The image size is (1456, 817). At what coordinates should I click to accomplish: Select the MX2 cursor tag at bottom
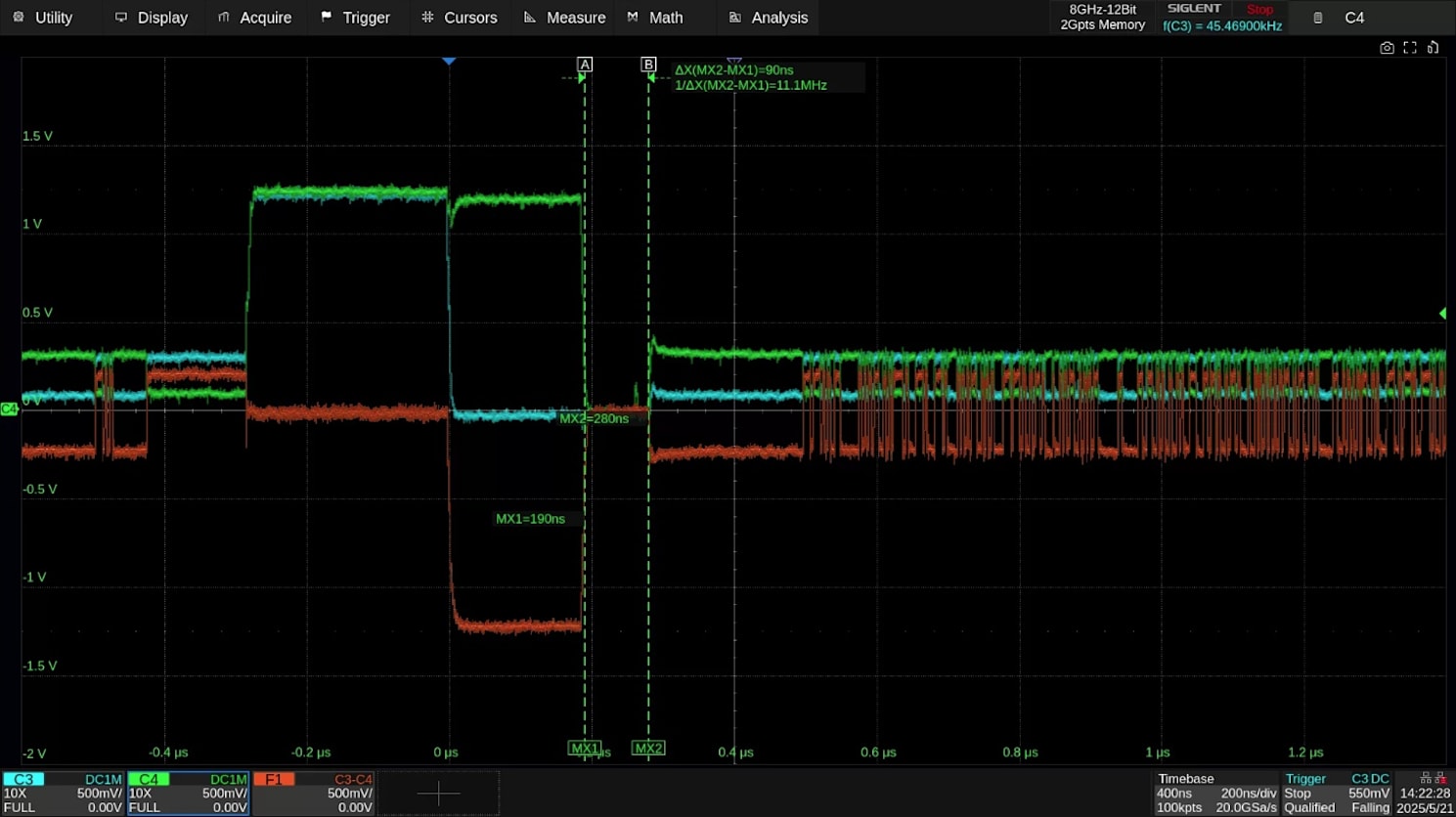pyautogui.click(x=648, y=749)
